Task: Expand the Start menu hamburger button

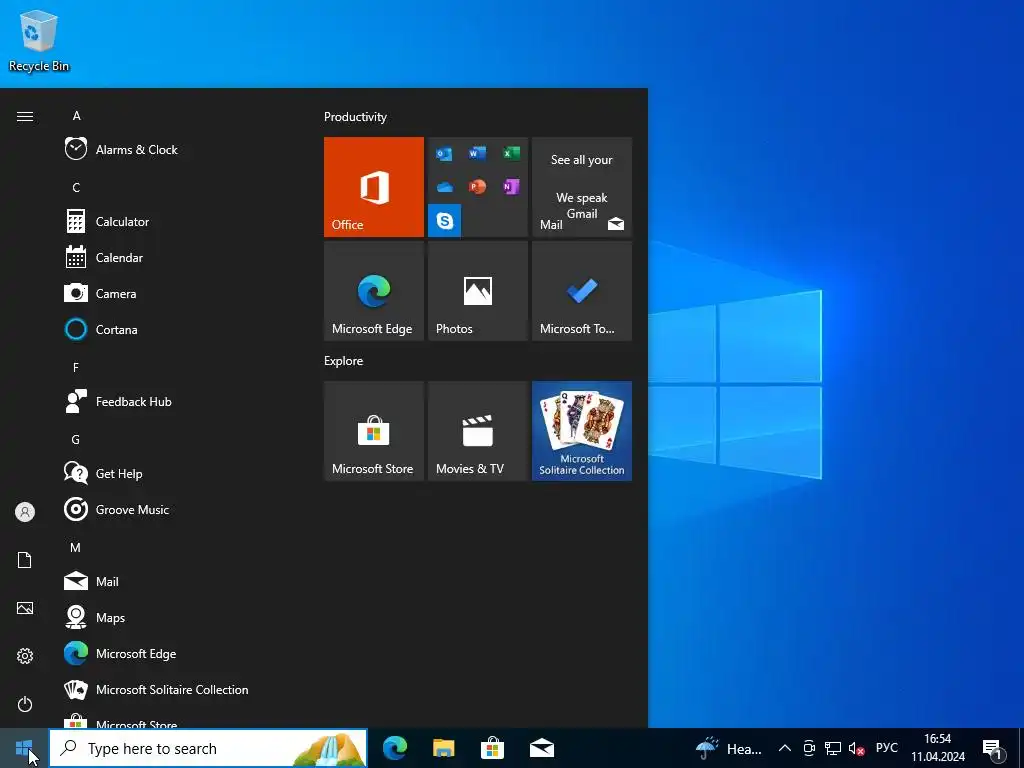Action: tap(25, 116)
